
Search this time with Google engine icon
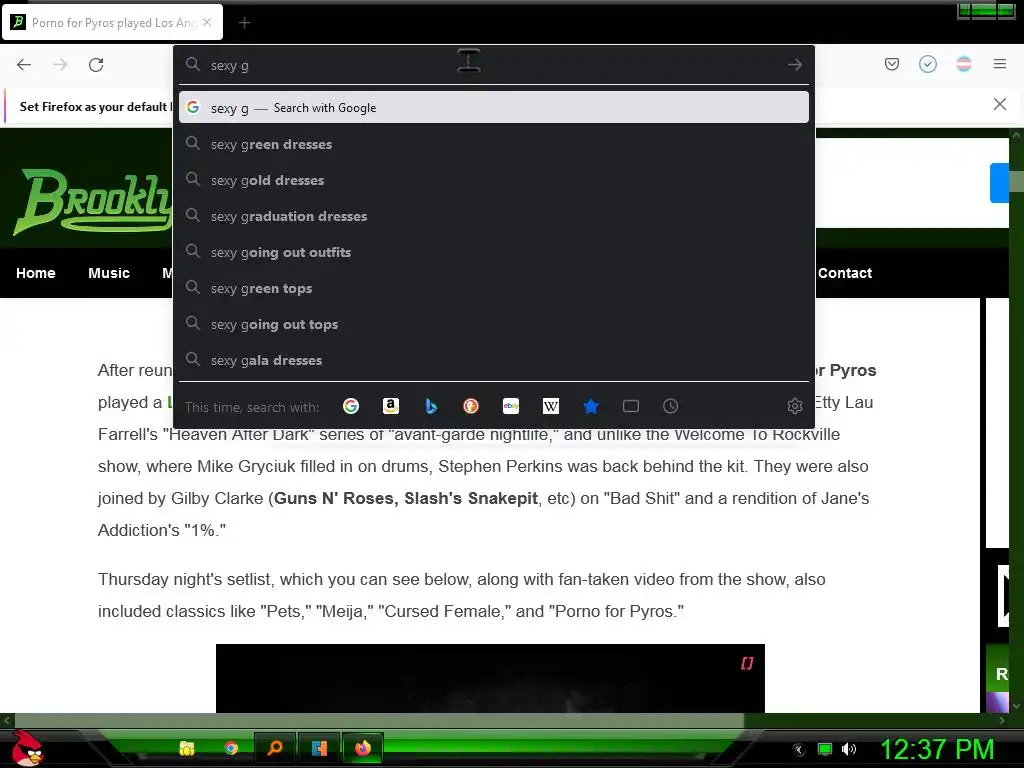(351, 406)
